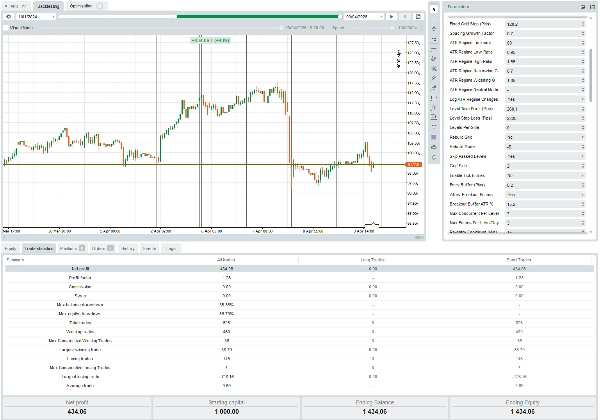Click the save report icon beside stop button

(418, 16)
